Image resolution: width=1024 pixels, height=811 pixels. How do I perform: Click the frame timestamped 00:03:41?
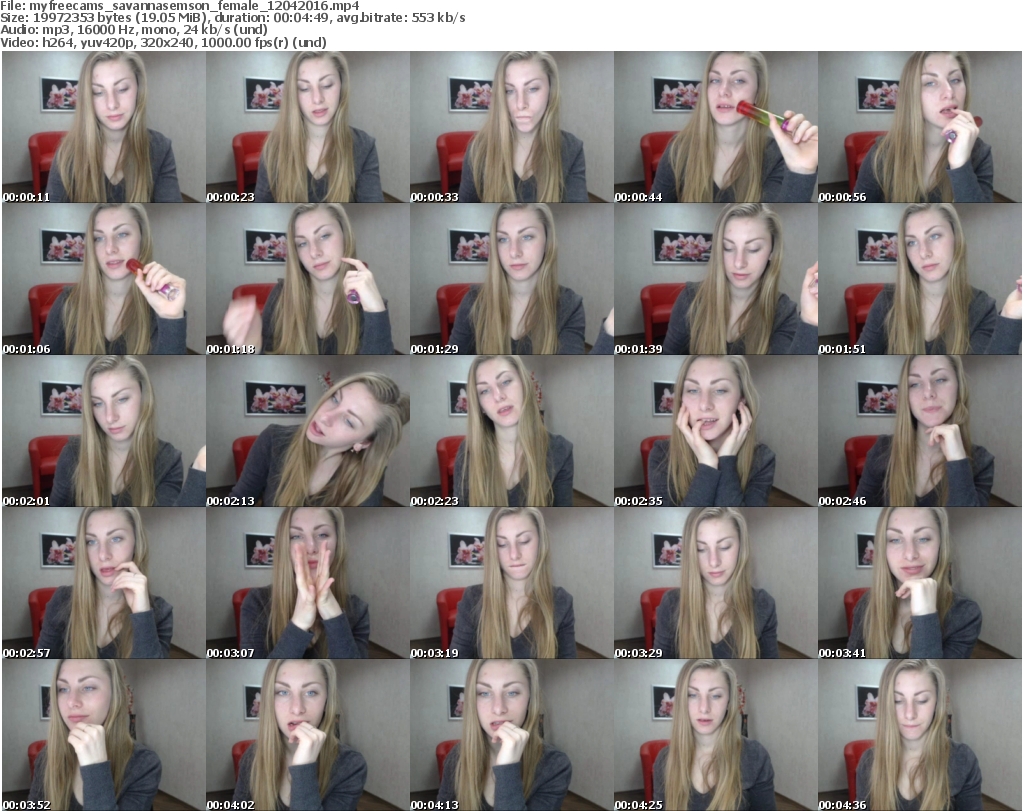pyautogui.click(x=920, y=582)
